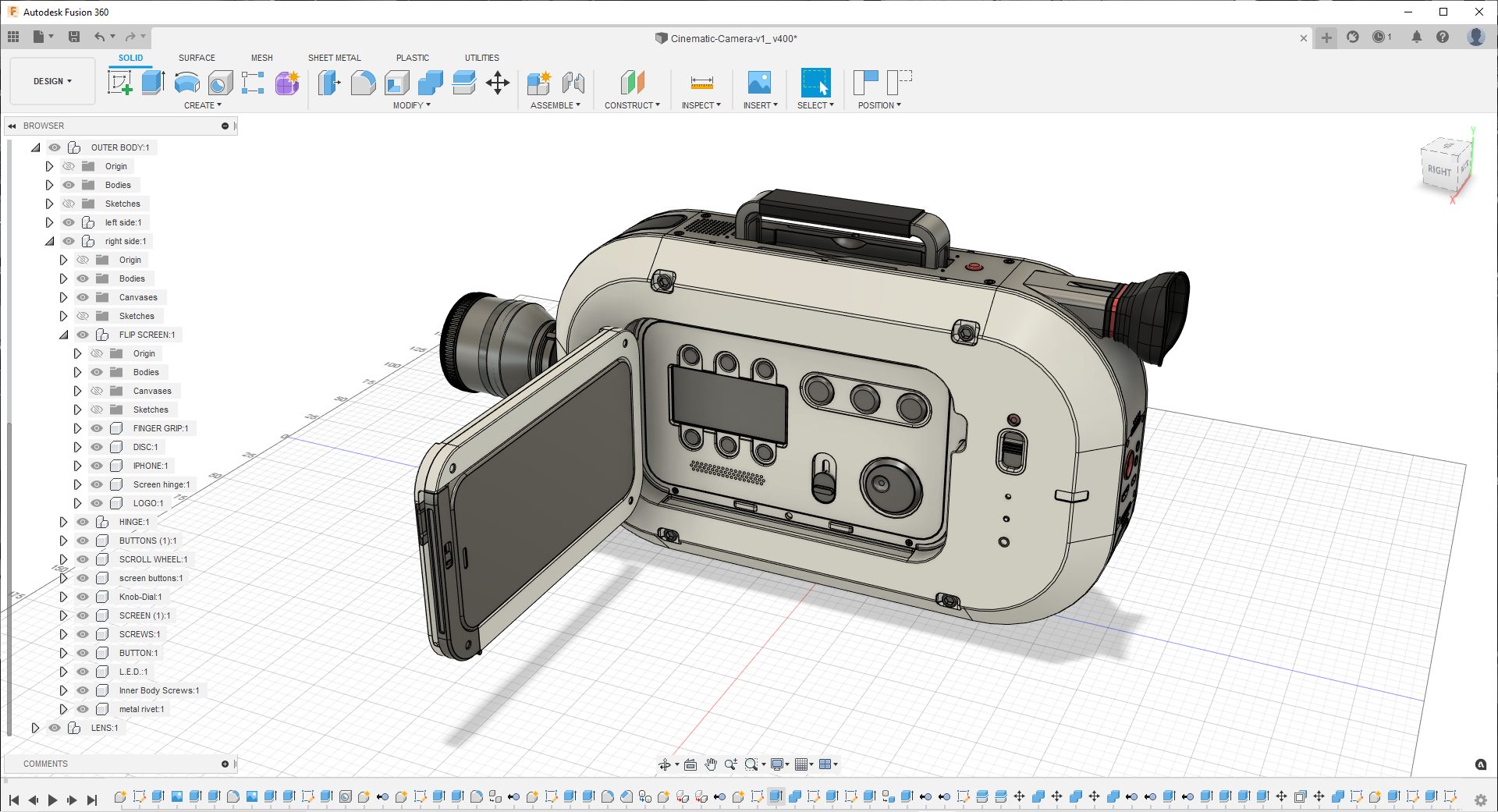
Task: Toggle visibility of LENS:1 component
Action: tap(55, 728)
